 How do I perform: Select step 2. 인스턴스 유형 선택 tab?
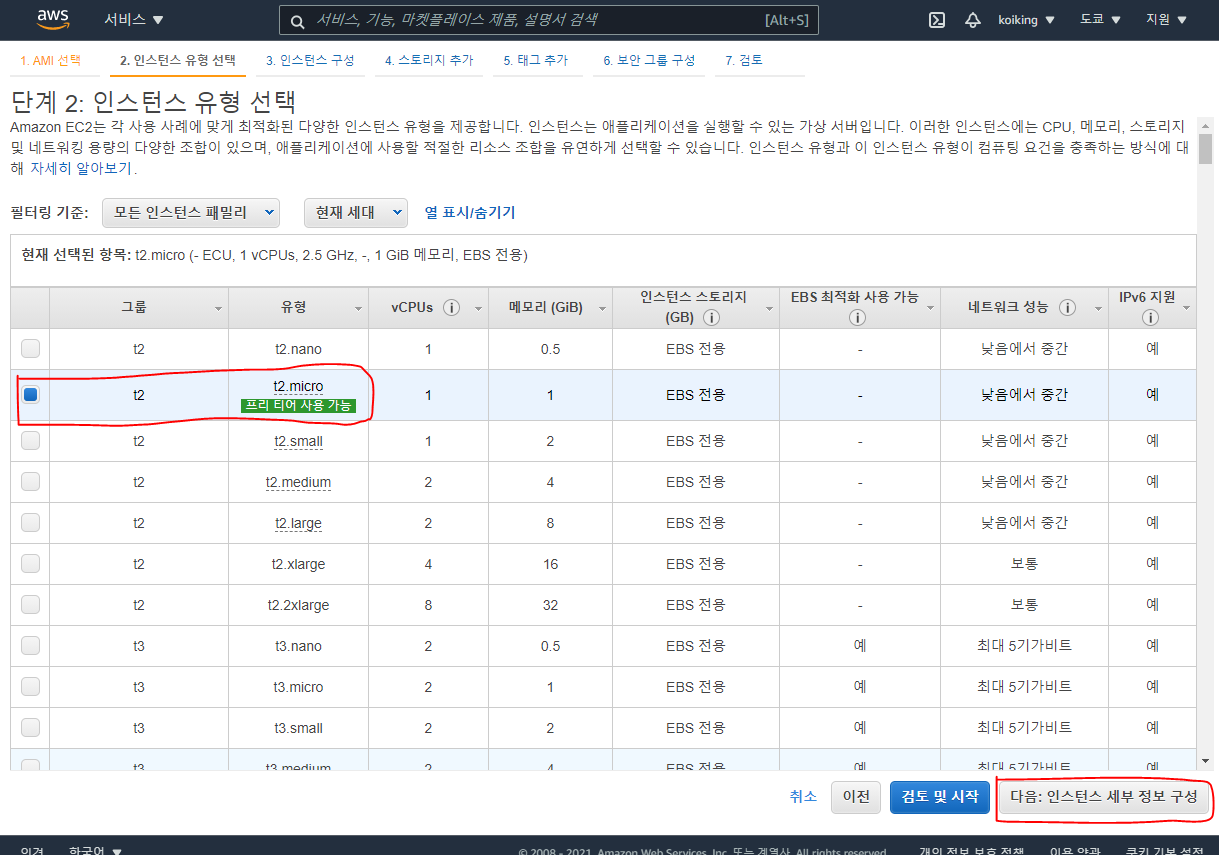pyautogui.click(x=177, y=60)
